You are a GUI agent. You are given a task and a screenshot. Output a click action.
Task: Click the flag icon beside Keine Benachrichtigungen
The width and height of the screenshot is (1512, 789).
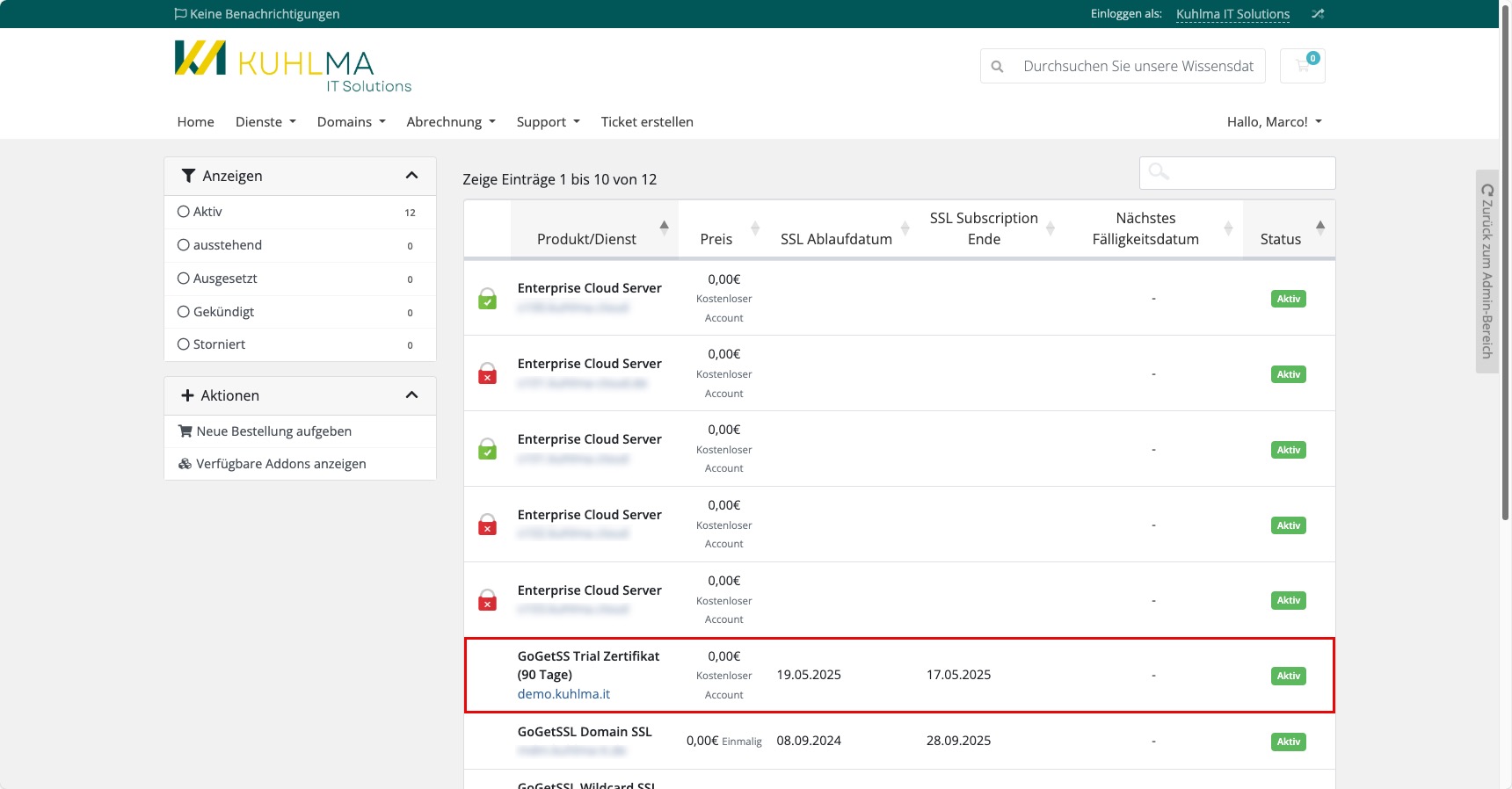[x=180, y=14]
